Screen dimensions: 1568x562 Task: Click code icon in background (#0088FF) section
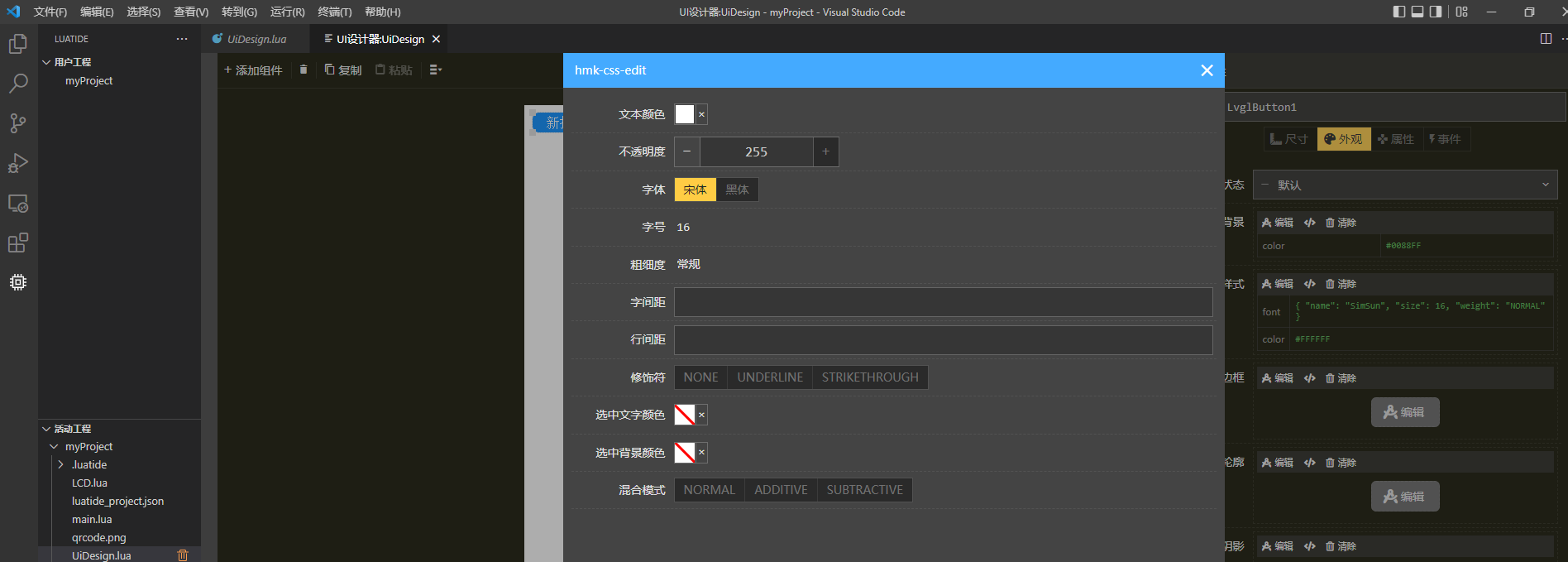click(x=1310, y=223)
